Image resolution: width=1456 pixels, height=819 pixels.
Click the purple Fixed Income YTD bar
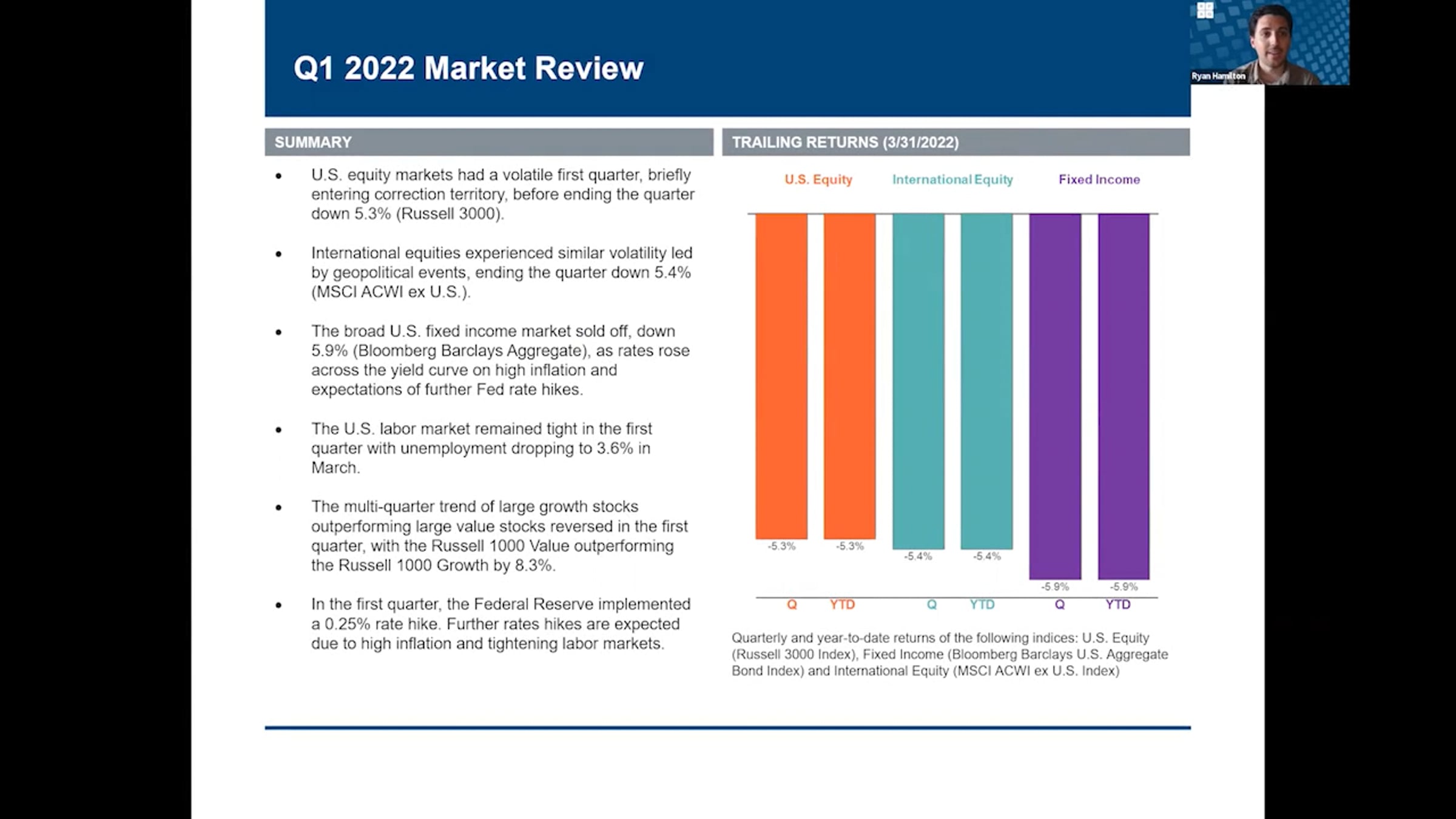[1124, 396]
